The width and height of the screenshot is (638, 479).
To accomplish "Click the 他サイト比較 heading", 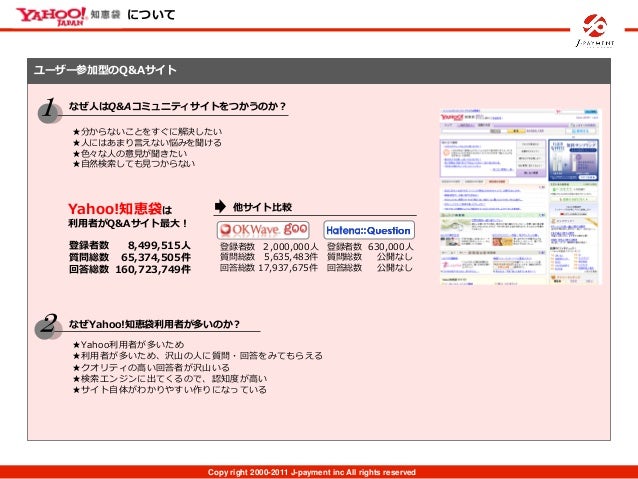I will tap(262, 207).
